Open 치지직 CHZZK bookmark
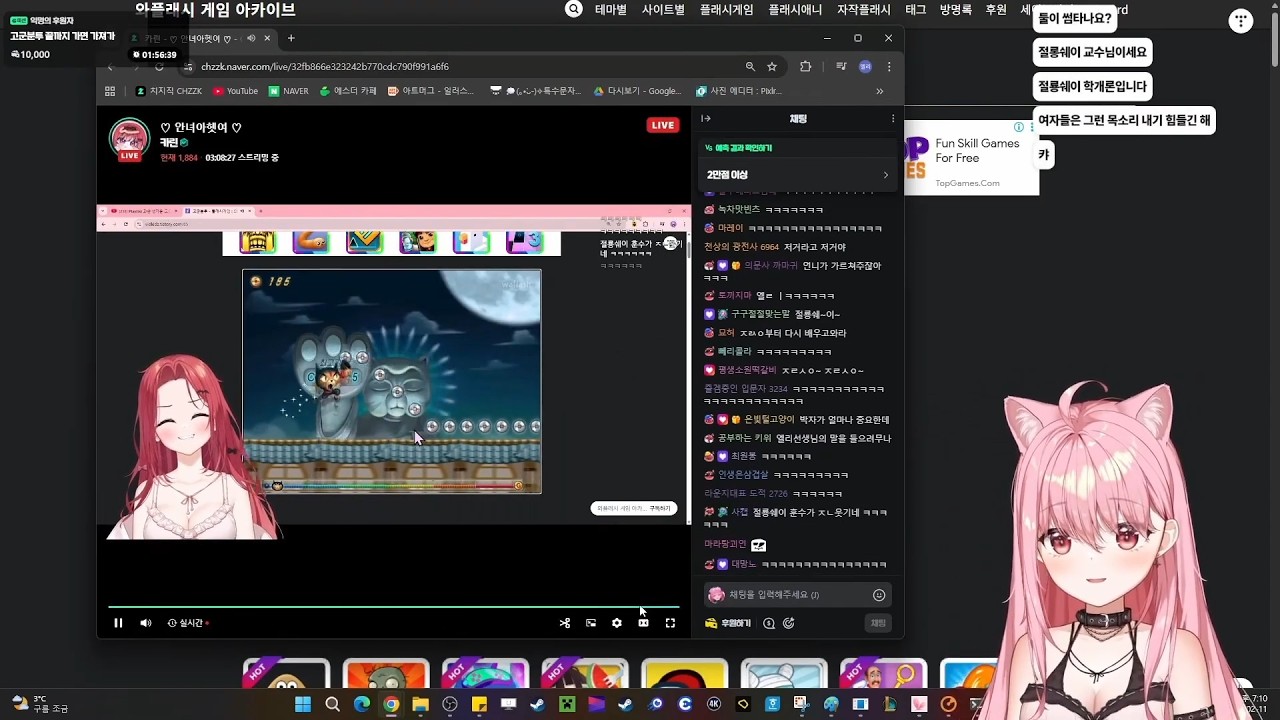Image resolution: width=1280 pixels, height=720 pixels. click(x=169, y=91)
